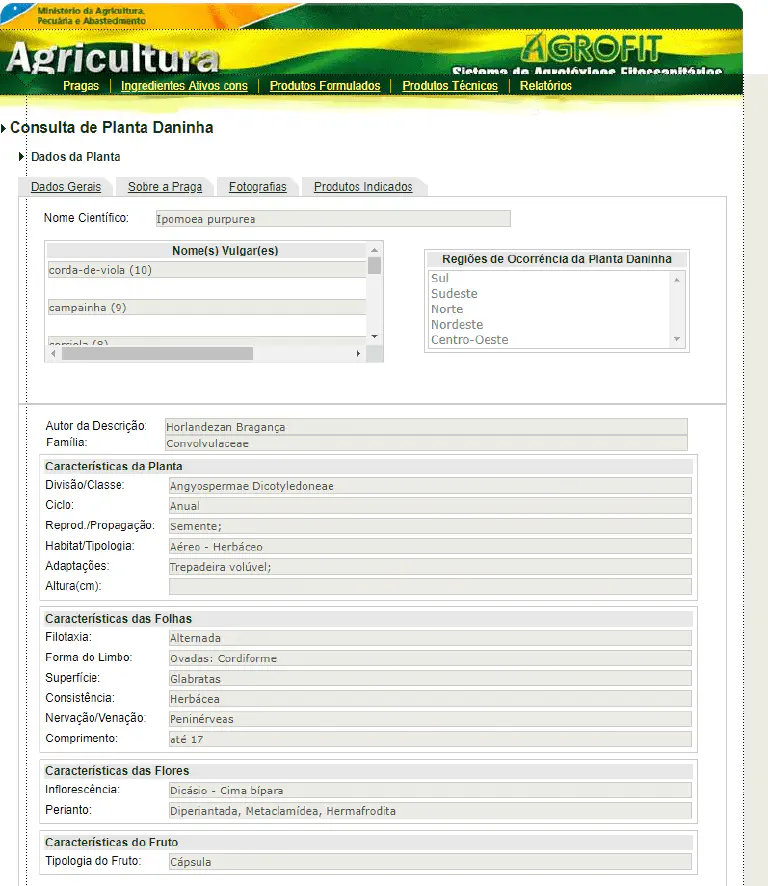Screen dimensions: 768x886
Task: Click the Autor da Descrição field
Action: point(426,427)
